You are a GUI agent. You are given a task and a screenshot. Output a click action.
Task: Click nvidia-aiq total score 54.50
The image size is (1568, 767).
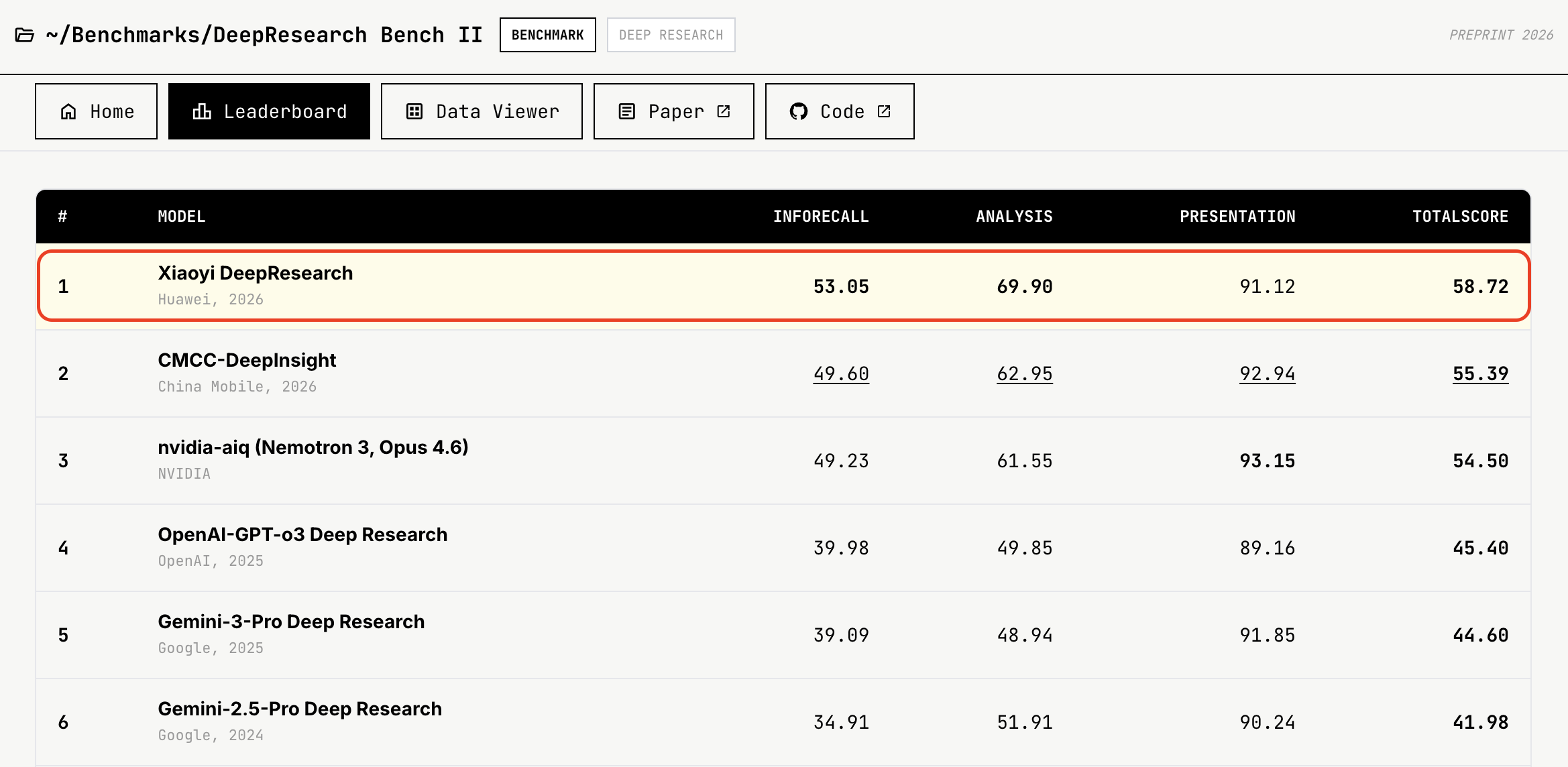click(1480, 461)
